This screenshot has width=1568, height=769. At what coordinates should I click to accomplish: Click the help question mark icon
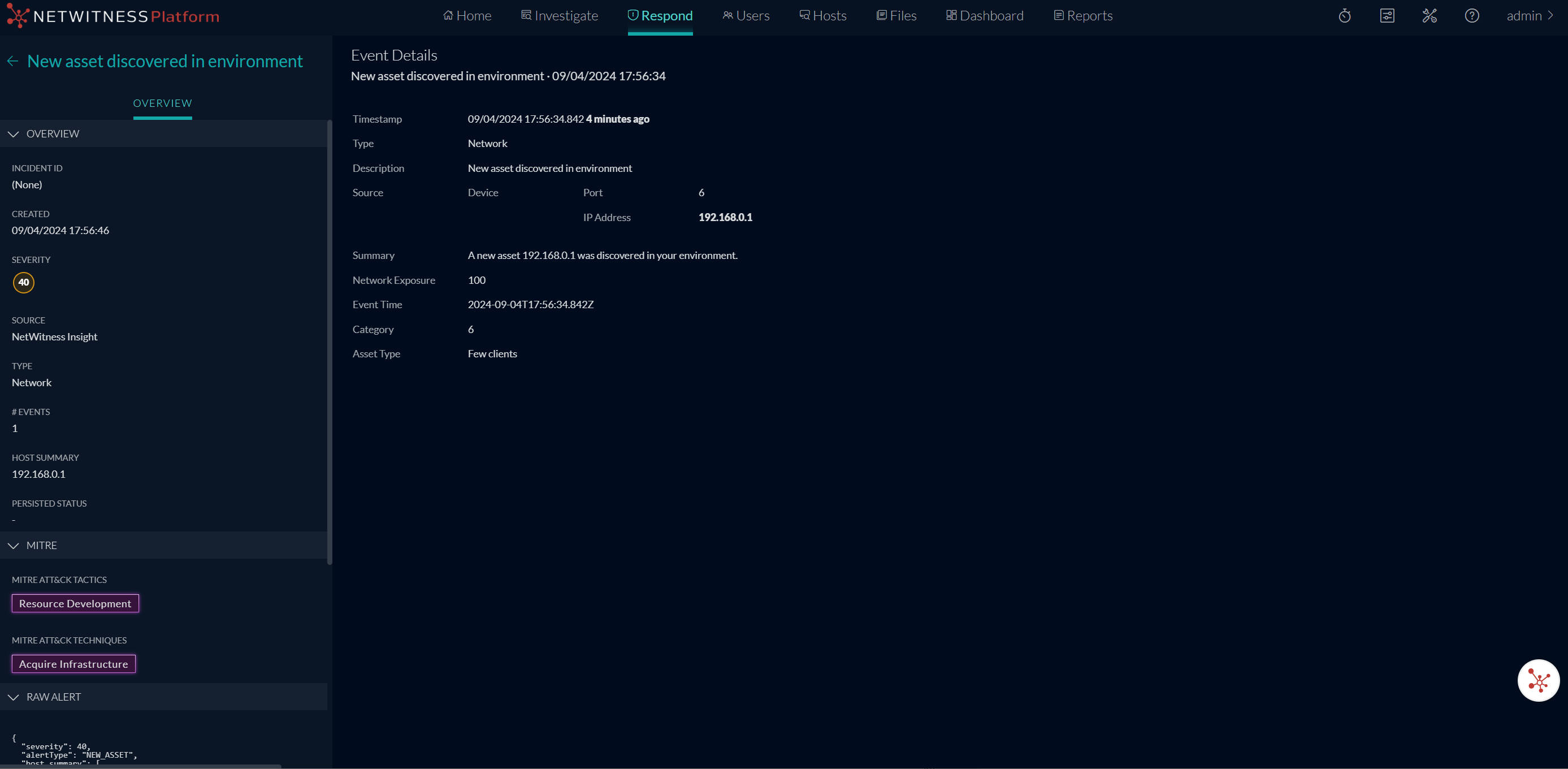point(1473,15)
